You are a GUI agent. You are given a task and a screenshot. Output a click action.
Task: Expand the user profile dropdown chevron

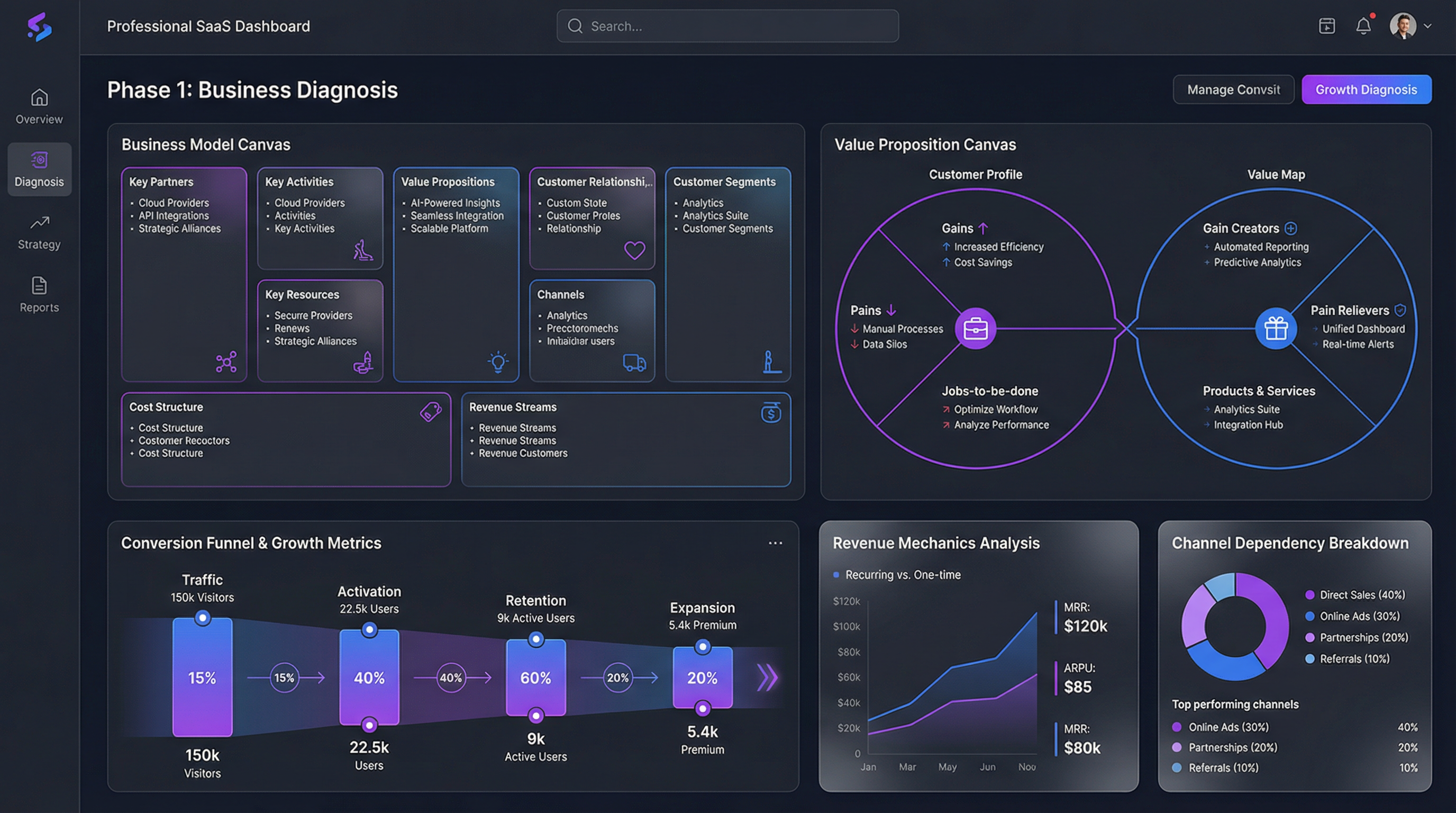(1428, 26)
